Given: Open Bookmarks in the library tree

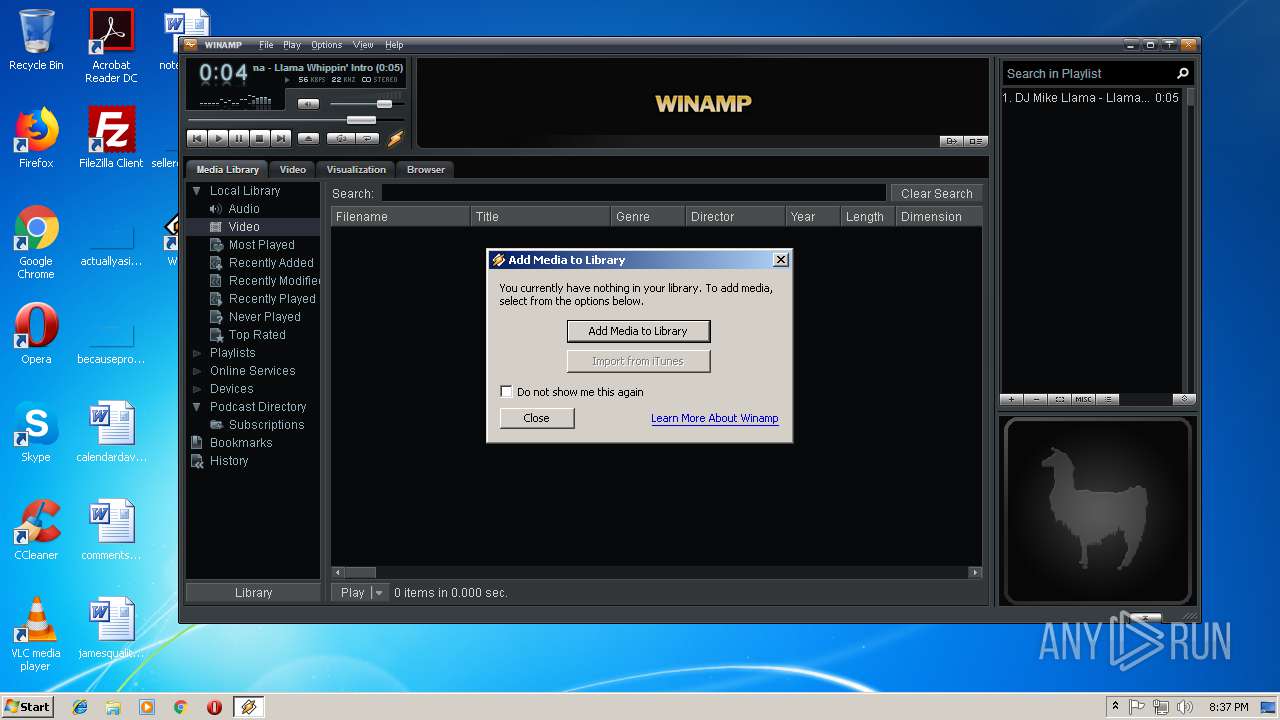Looking at the screenshot, I should pos(241,443).
